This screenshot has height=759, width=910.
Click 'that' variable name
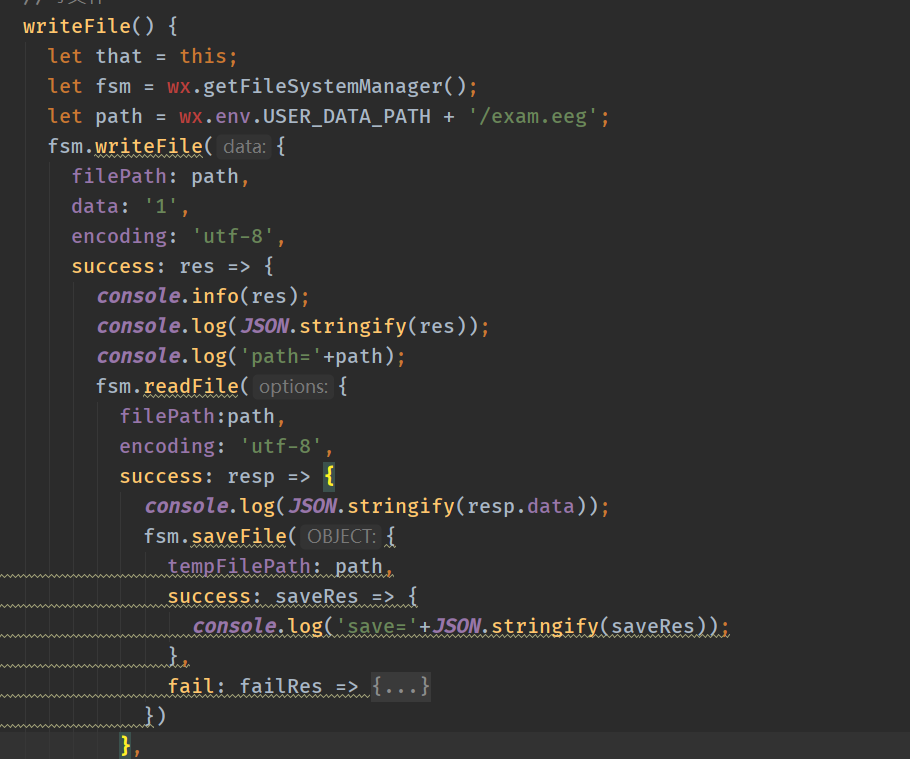tap(118, 57)
